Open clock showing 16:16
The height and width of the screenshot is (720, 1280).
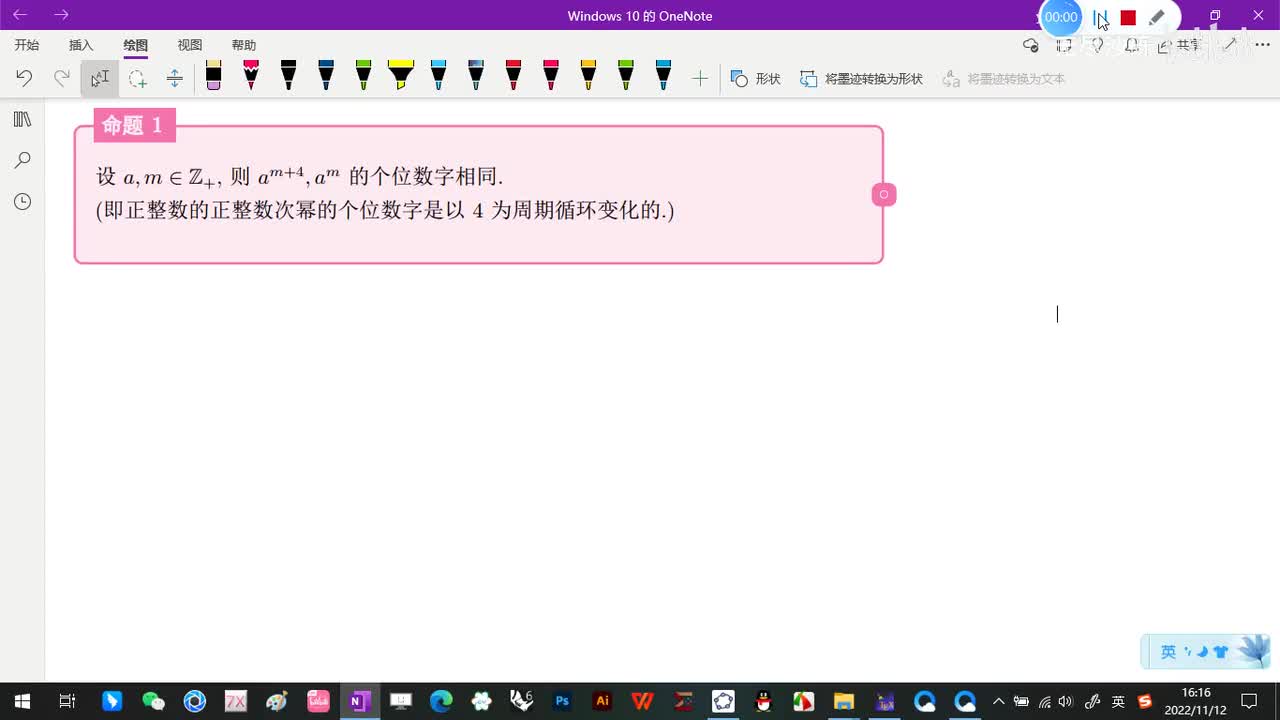1195,701
